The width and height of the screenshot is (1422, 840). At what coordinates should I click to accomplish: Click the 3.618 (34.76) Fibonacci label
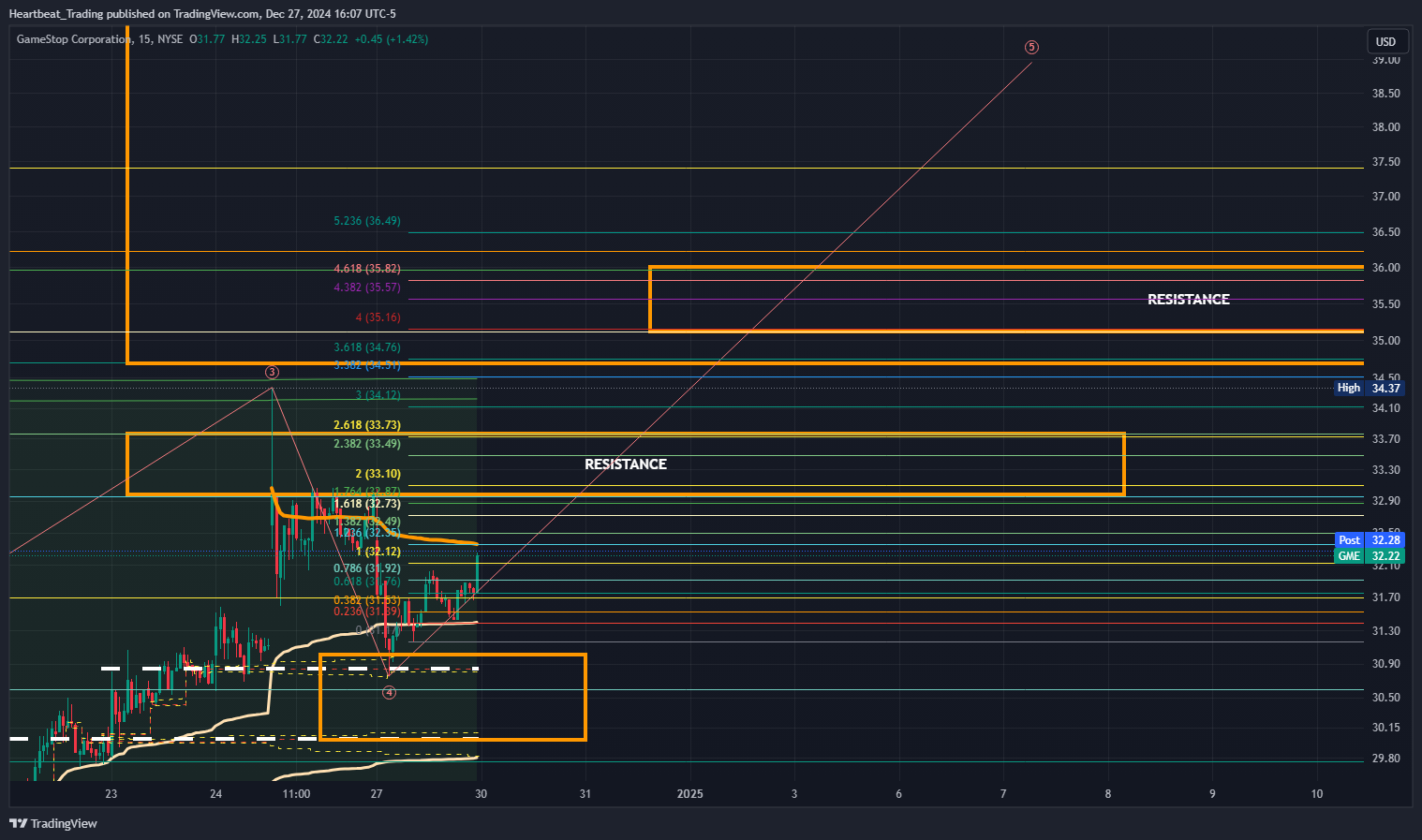coord(367,347)
